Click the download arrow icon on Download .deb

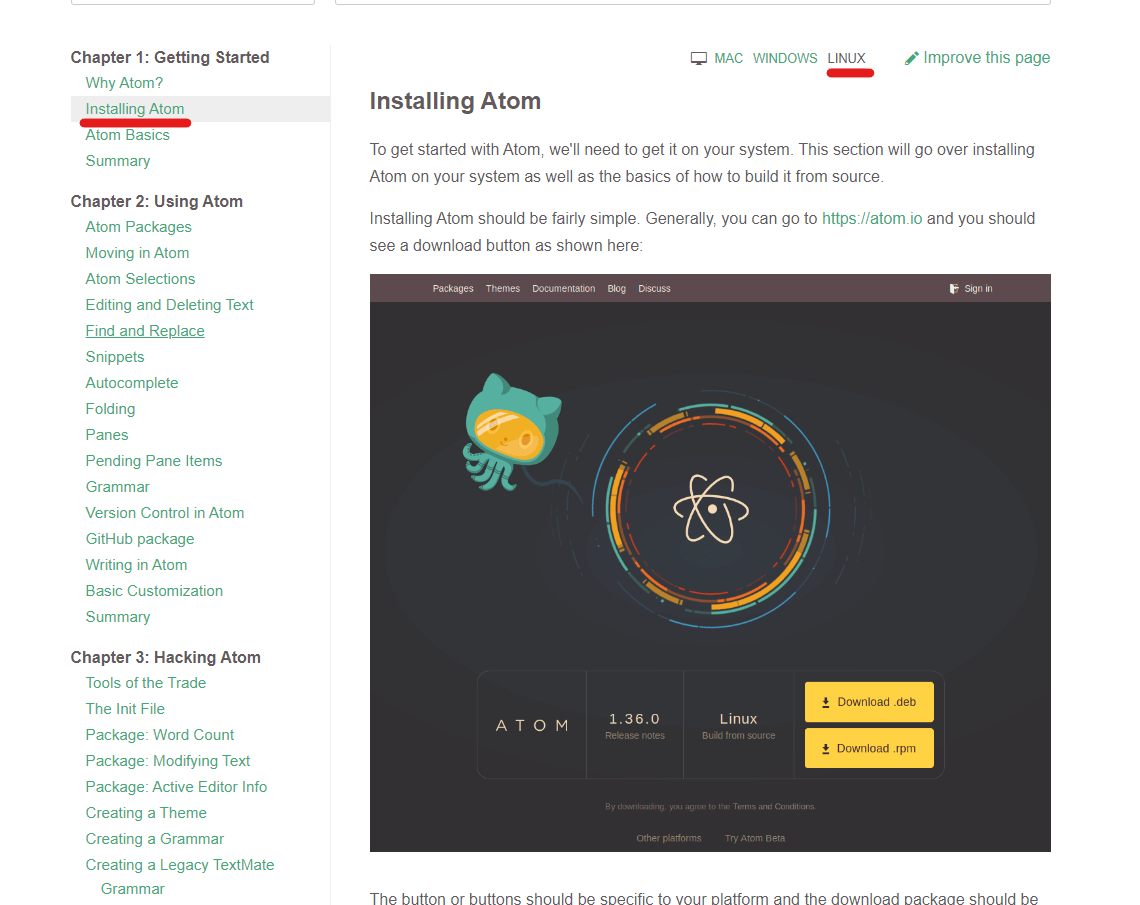pos(825,702)
